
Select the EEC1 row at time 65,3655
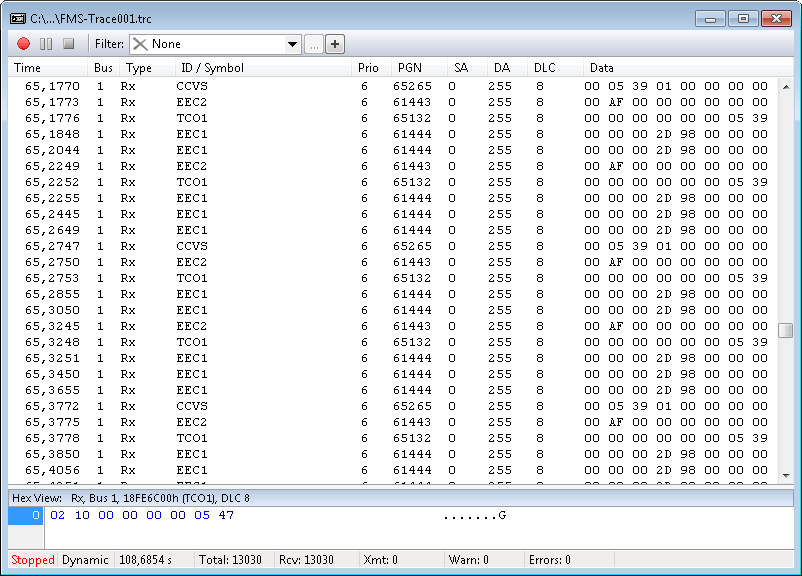(393, 390)
